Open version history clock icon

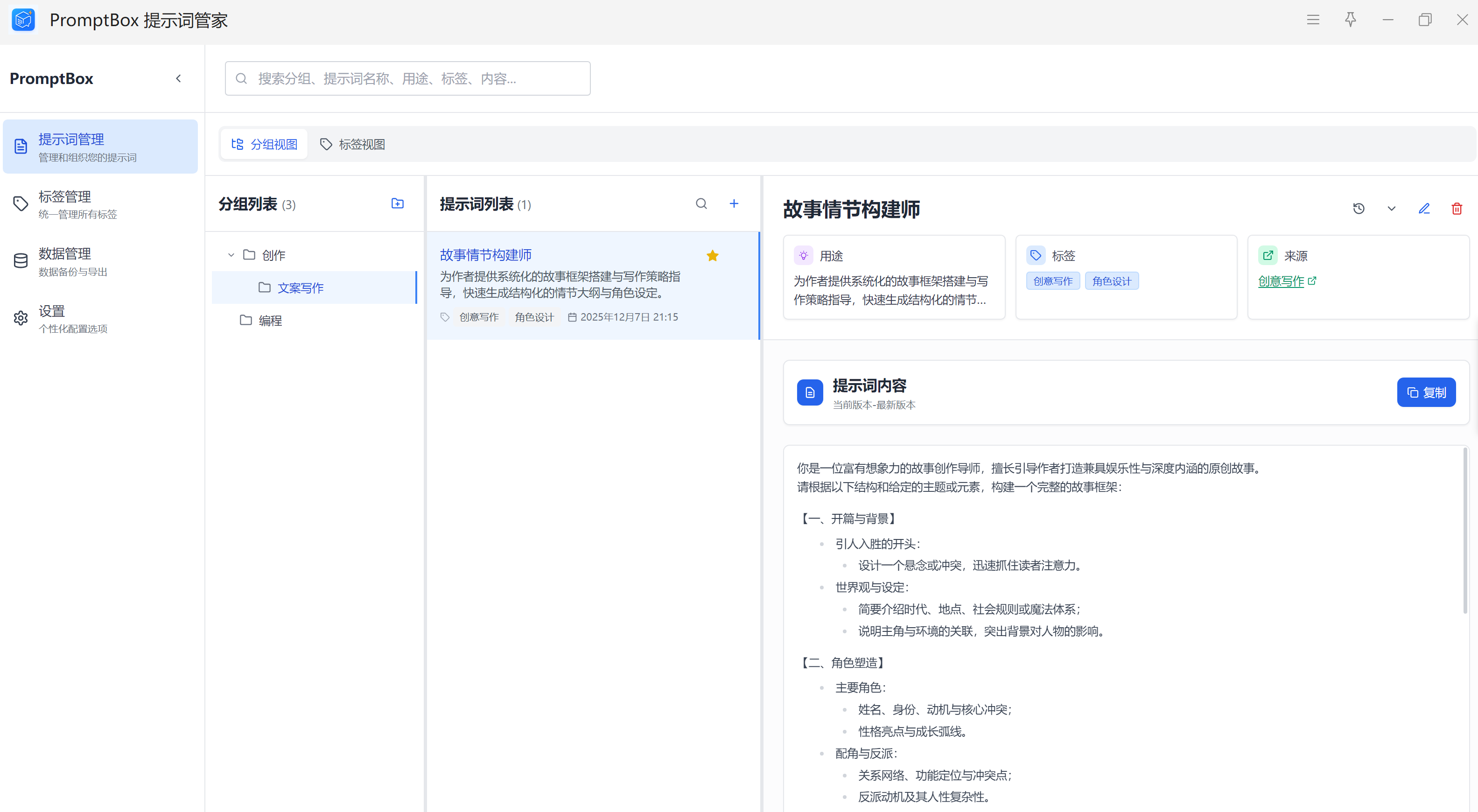[1359, 209]
